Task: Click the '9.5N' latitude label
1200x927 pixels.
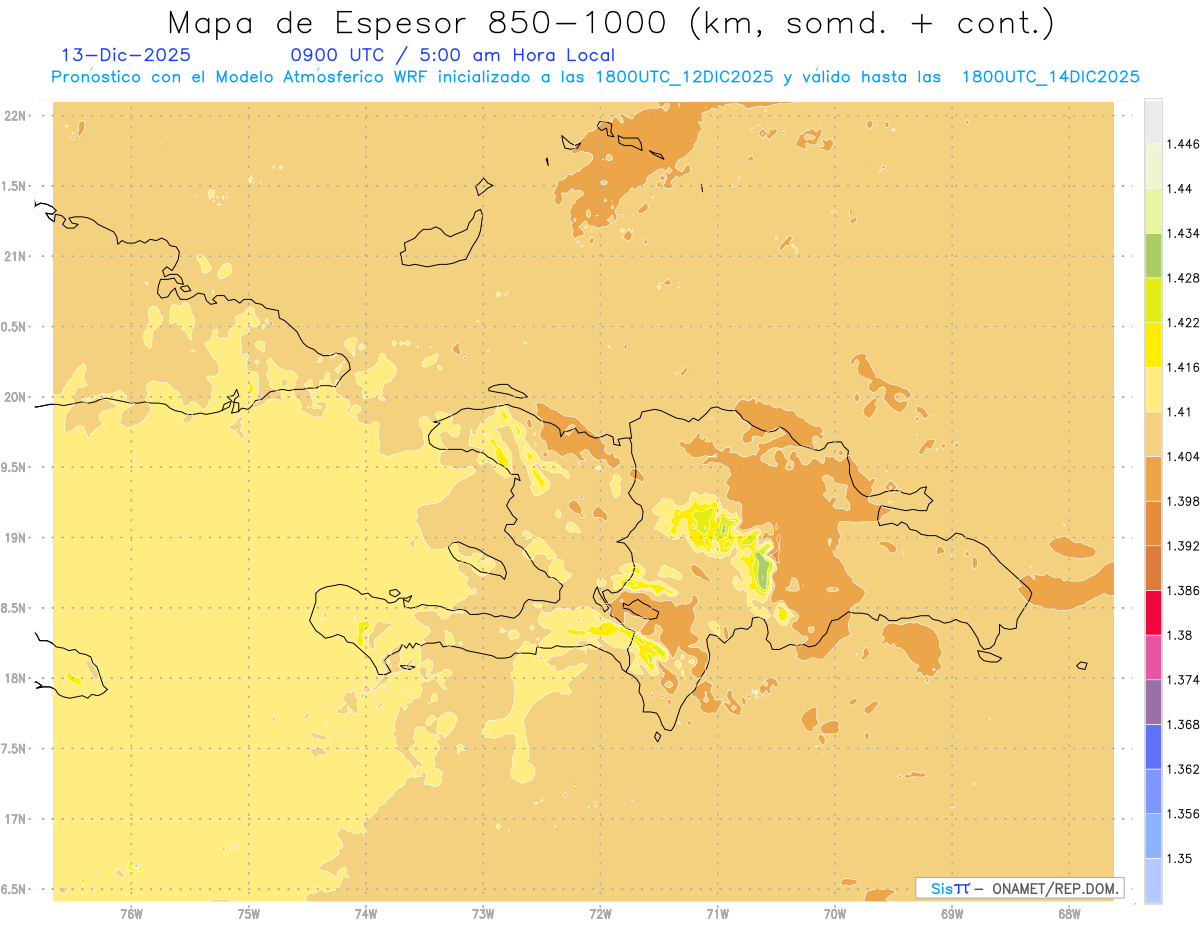Action: click(x=14, y=467)
